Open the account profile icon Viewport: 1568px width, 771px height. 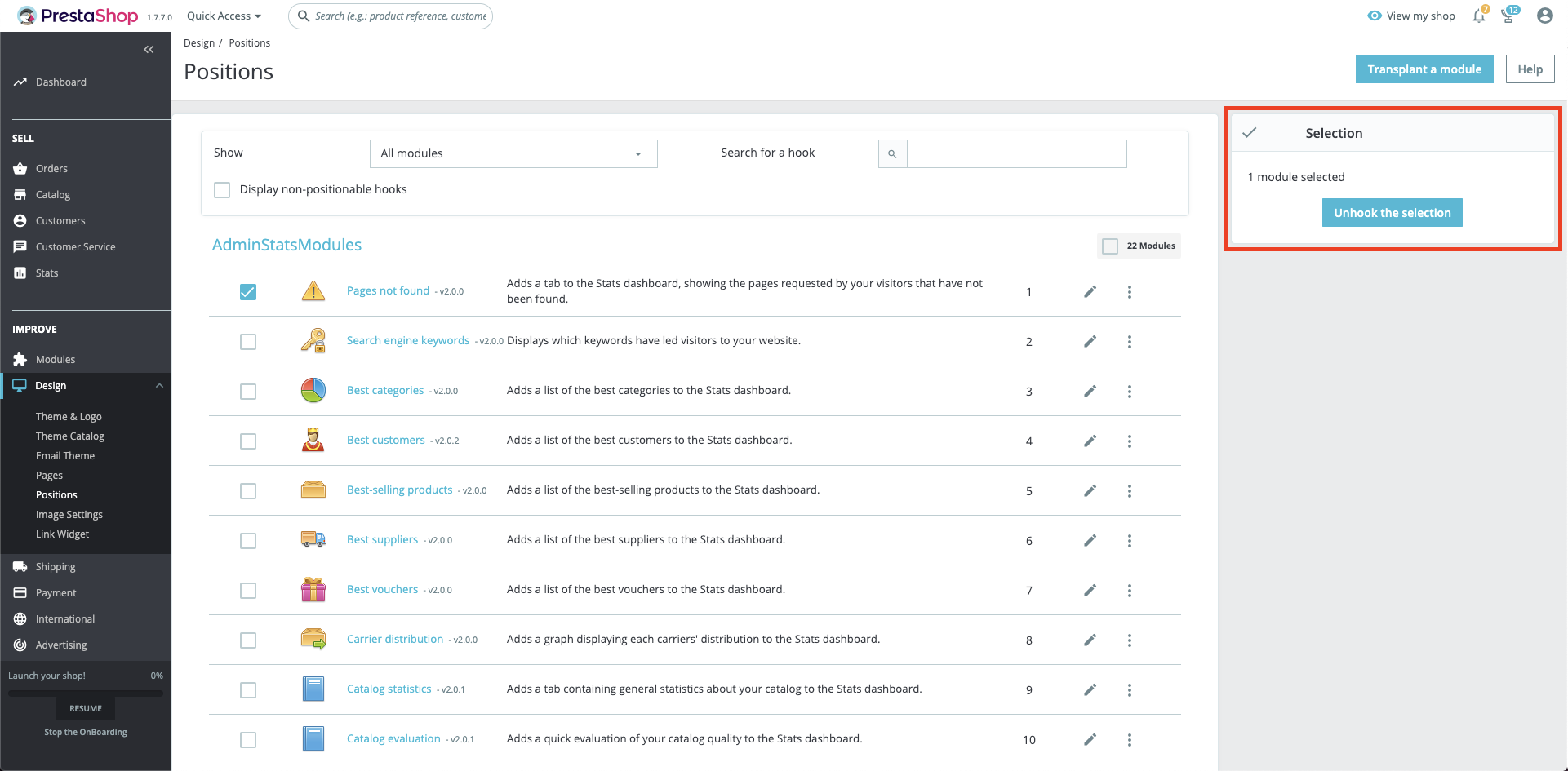(x=1544, y=16)
